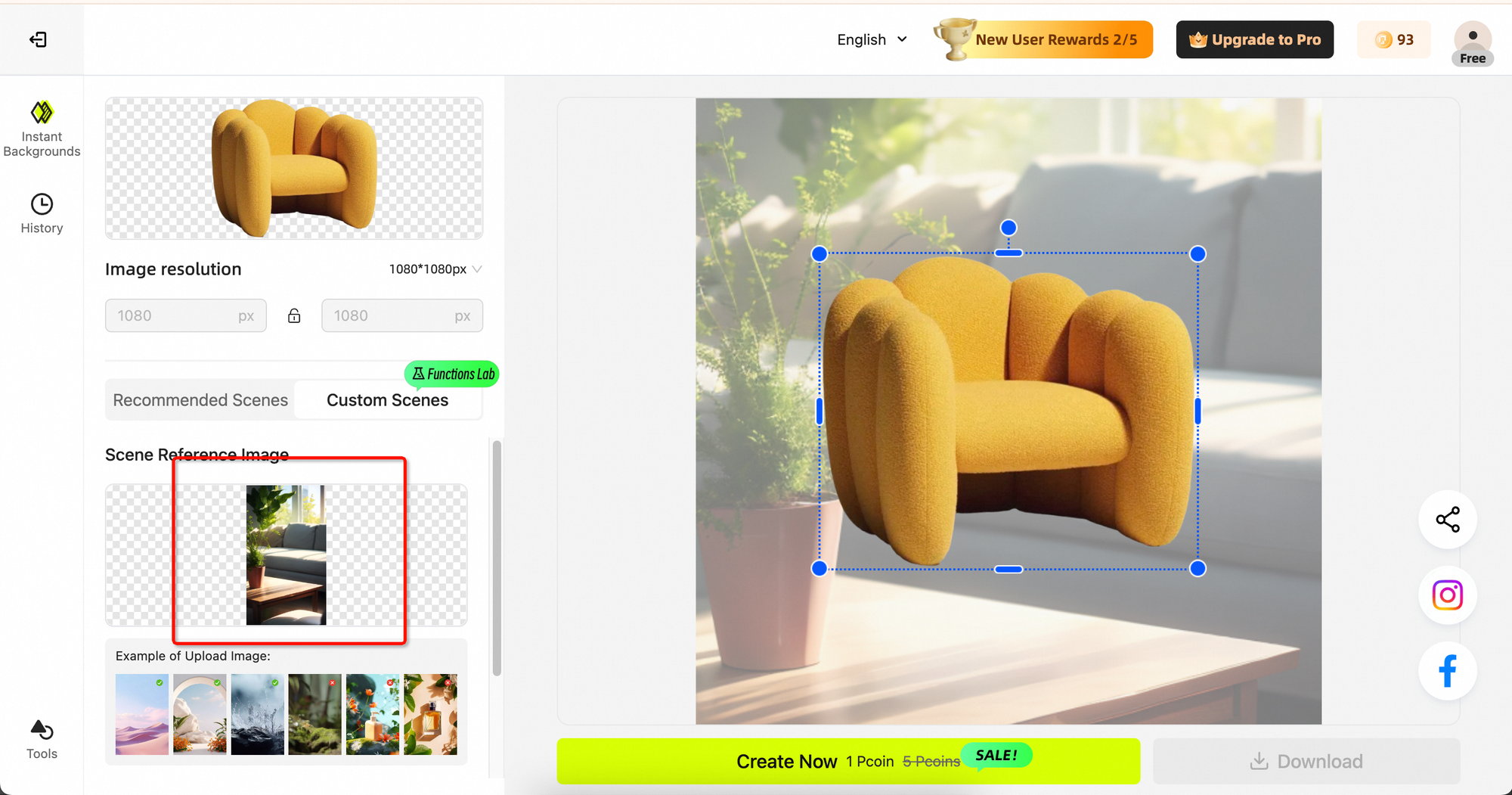
Task: Click the user profile avatar
Action: [x=1472, y=40]
